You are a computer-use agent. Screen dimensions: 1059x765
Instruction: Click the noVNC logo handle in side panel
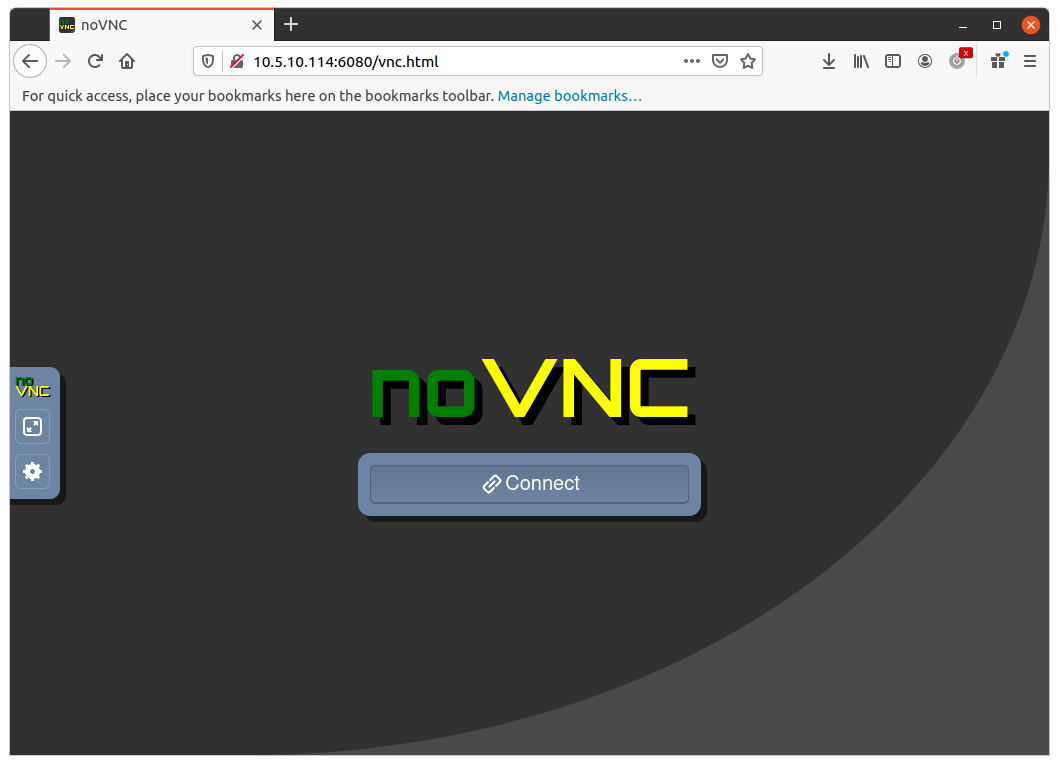32,387
